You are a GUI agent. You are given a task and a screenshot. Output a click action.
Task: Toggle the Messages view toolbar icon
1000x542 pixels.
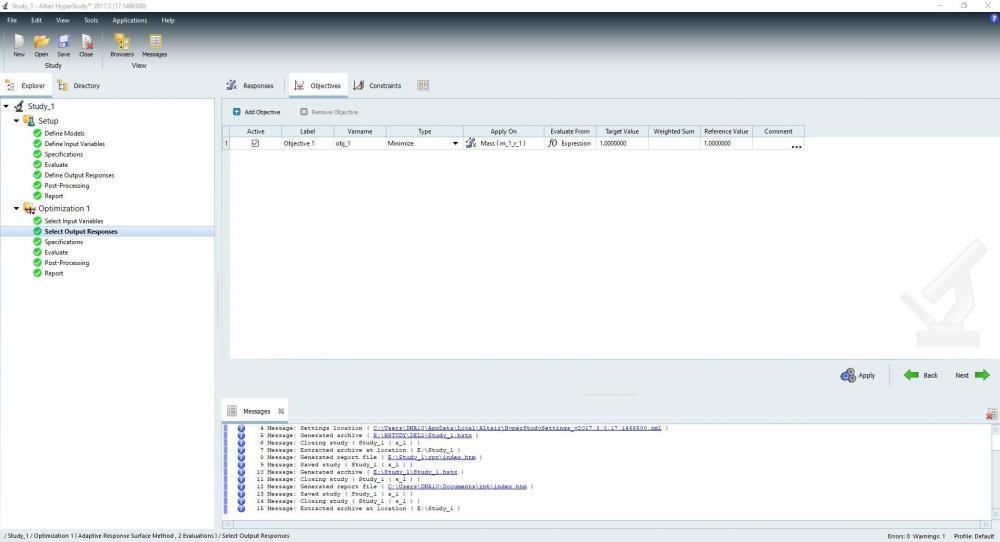155,42
